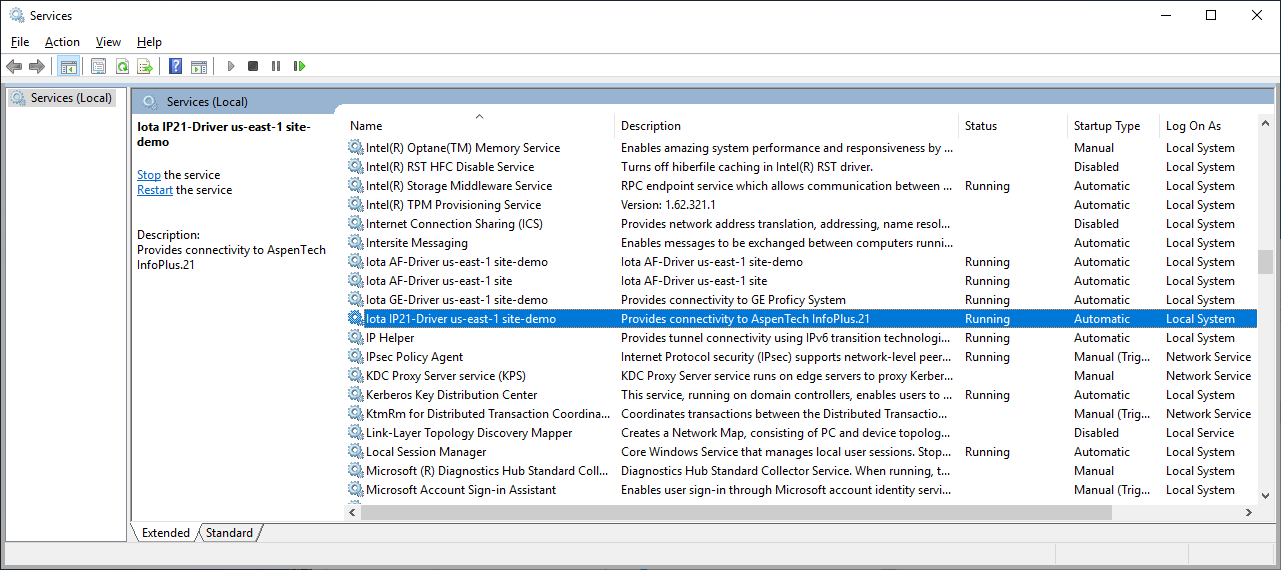Click the Refresh toolbar icon
This screenshot has height=570, width=1281.
click(x=122, y=66)
